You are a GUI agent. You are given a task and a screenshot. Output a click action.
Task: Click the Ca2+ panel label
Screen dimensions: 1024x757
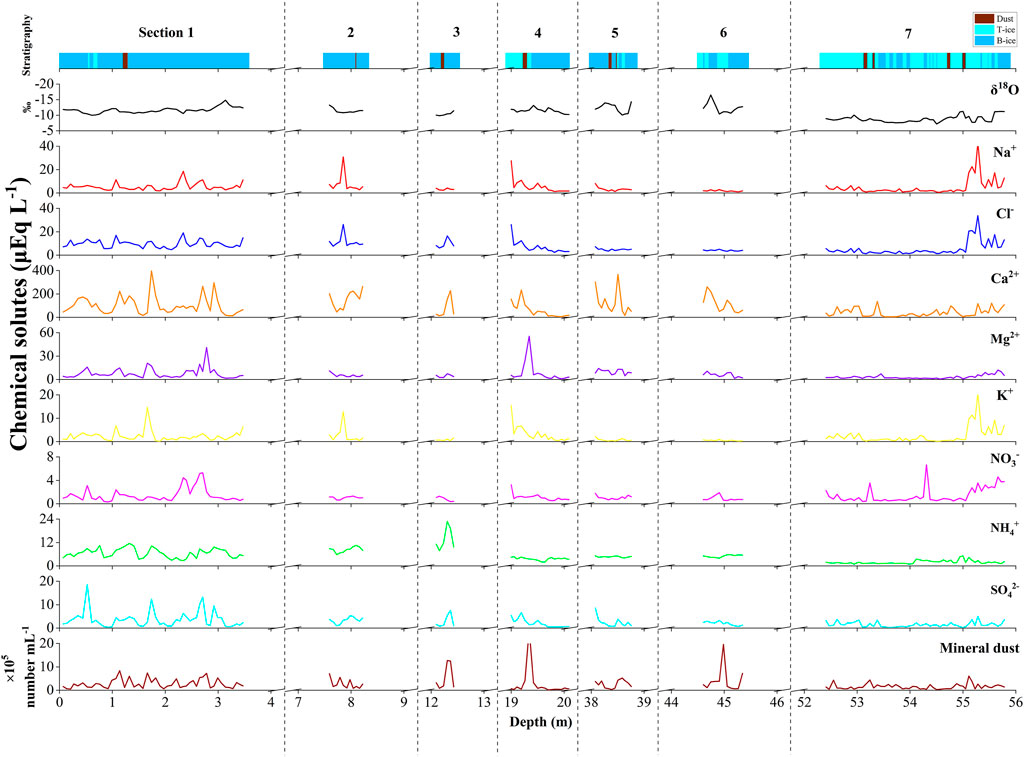pos(1004,278)
